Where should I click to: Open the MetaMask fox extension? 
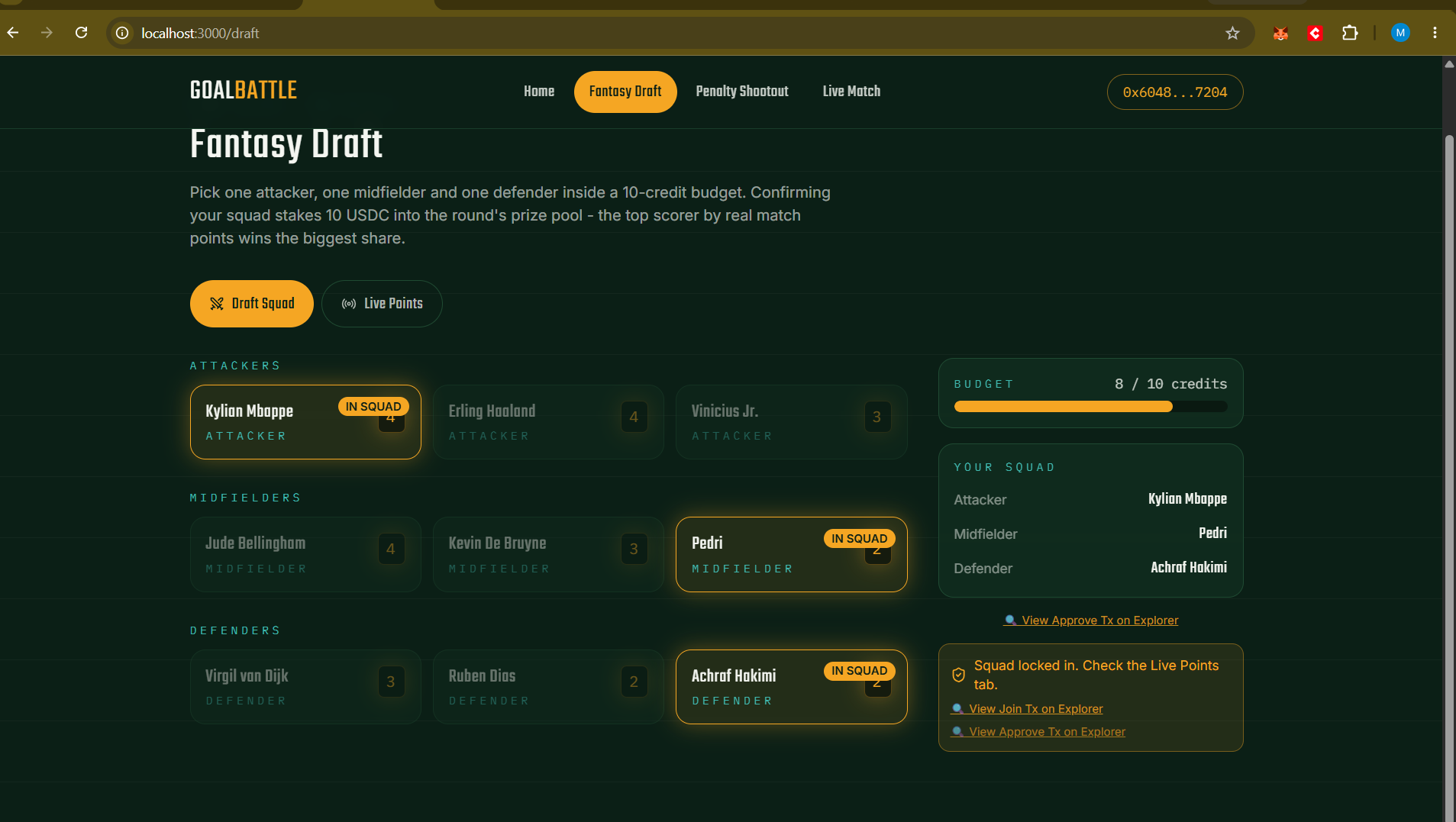pyautogui.click(x=1280, y=33)
